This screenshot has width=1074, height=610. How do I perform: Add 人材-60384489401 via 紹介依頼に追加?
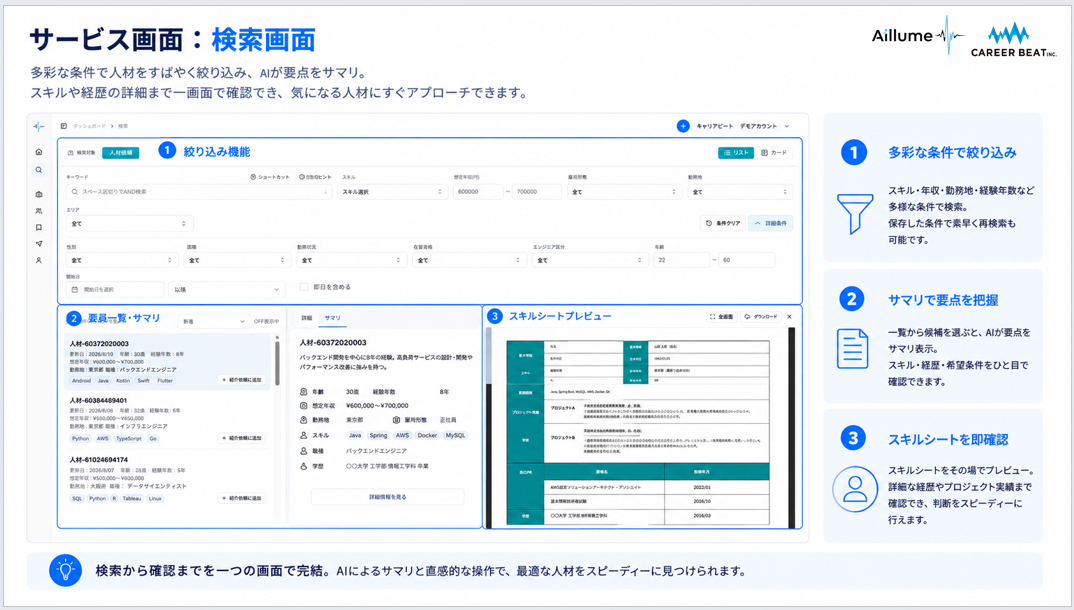tap(242, 438)
